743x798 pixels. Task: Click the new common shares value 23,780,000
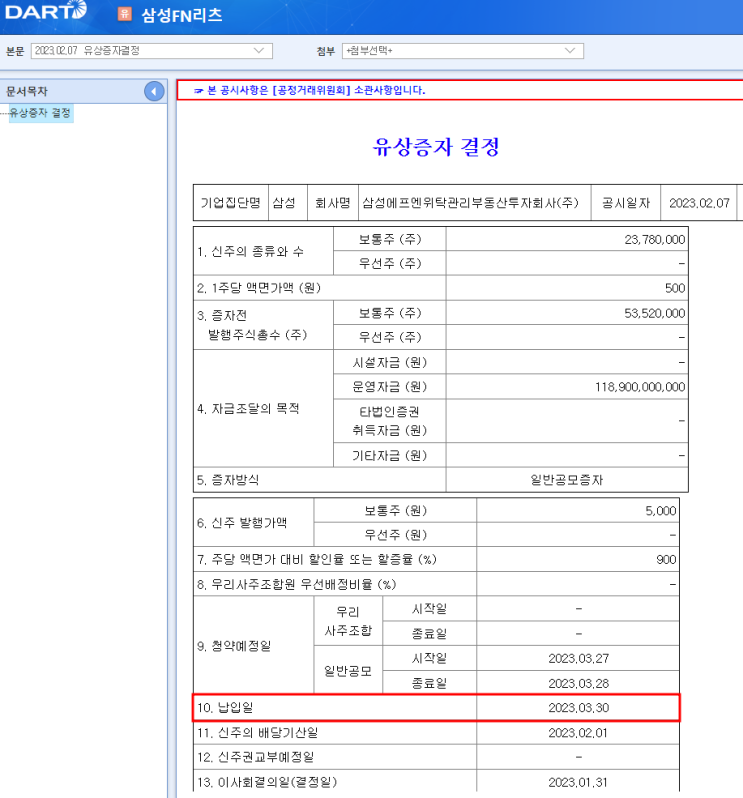coord(654,240)
